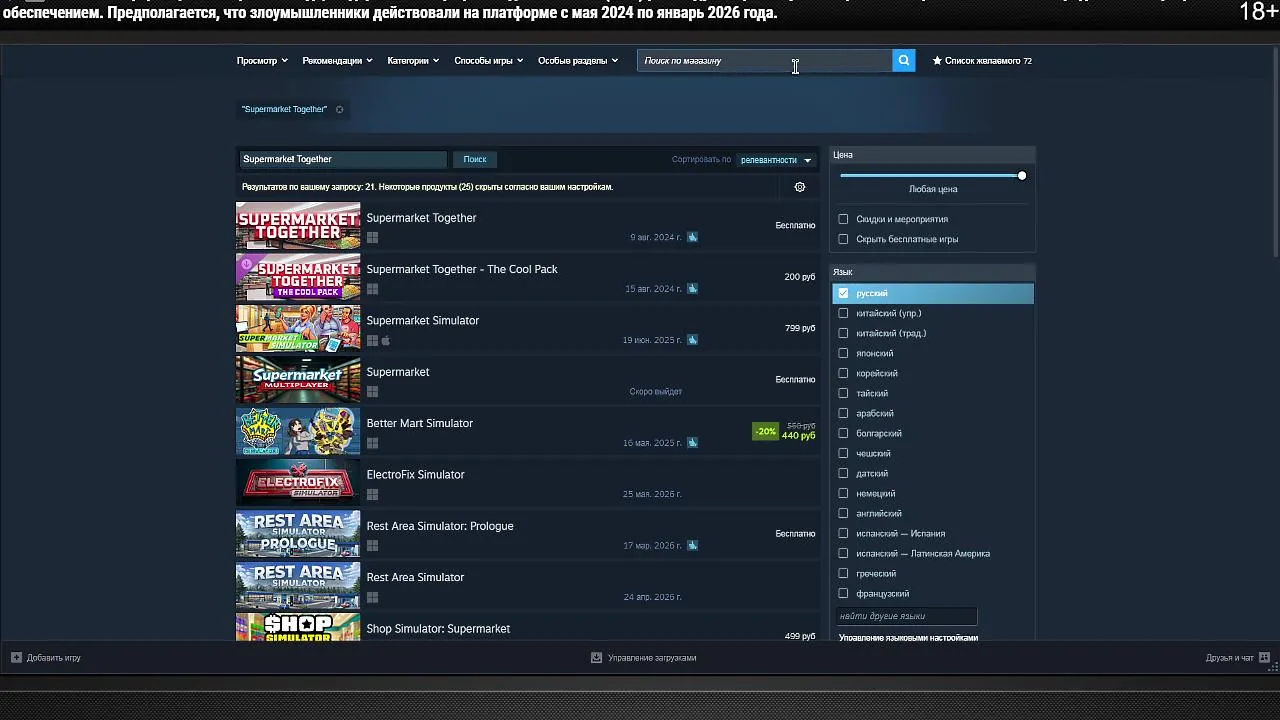
Task: Open Управление языковыми настройками link
Action: (x=908, y=637)
